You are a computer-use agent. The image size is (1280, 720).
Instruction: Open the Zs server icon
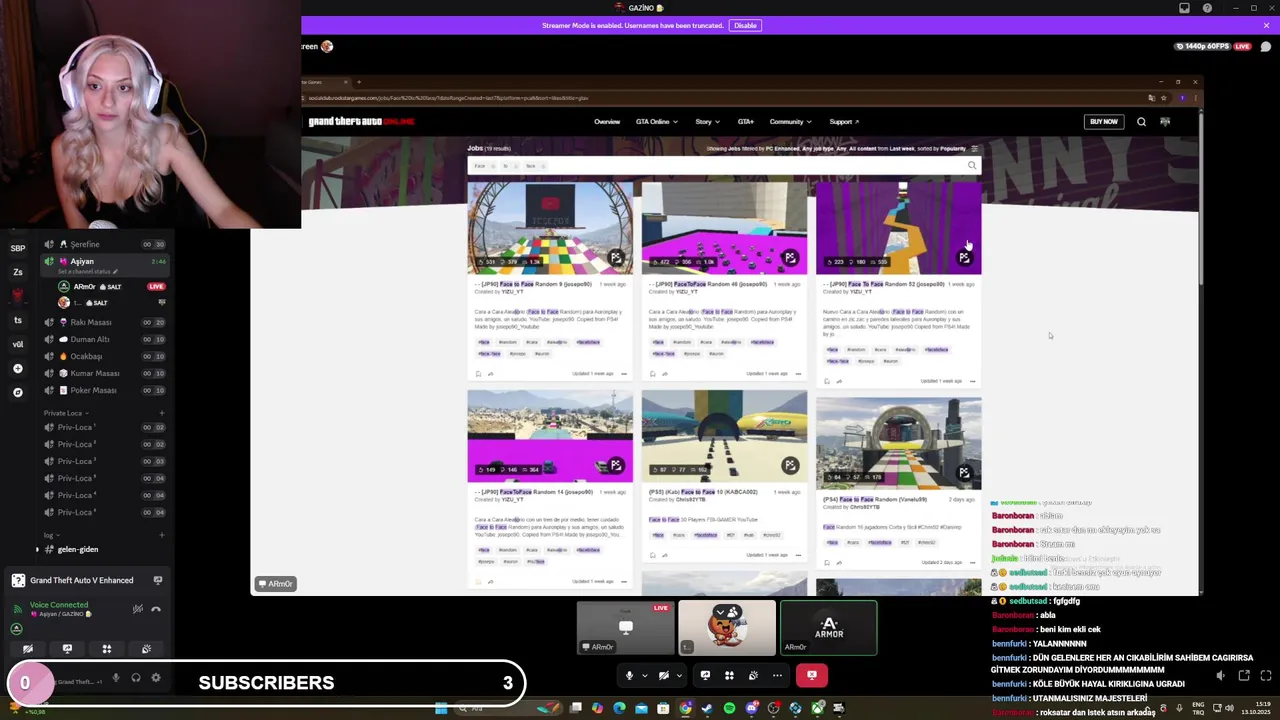coord(17,272)
